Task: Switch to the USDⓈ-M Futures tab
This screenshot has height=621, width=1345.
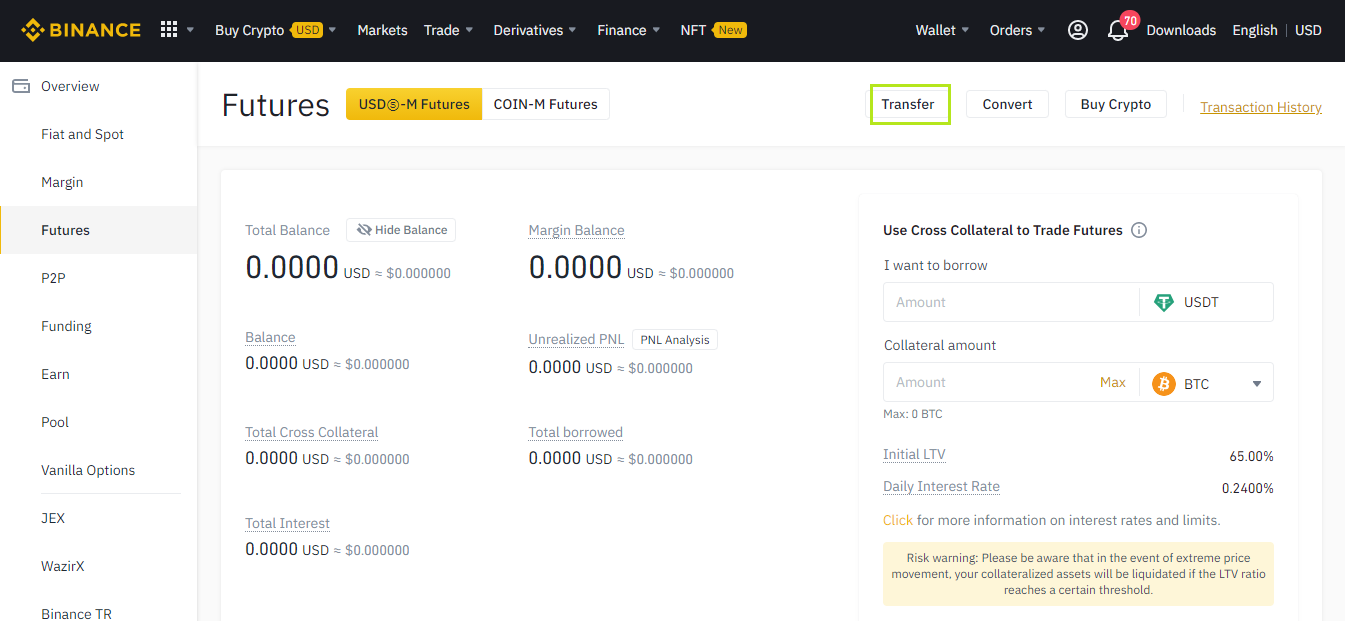Action: tap(414, 104)
